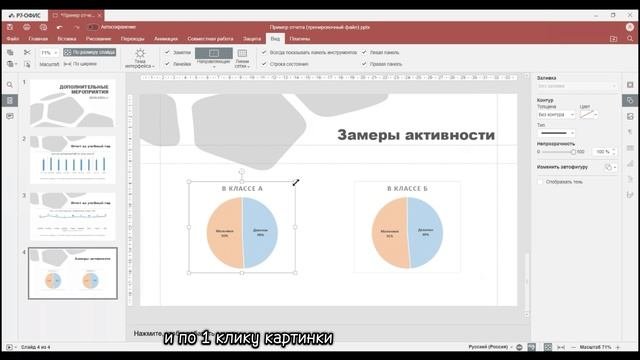Switch to the Анимация tab

pyautogui.click(x=166, y=39)
